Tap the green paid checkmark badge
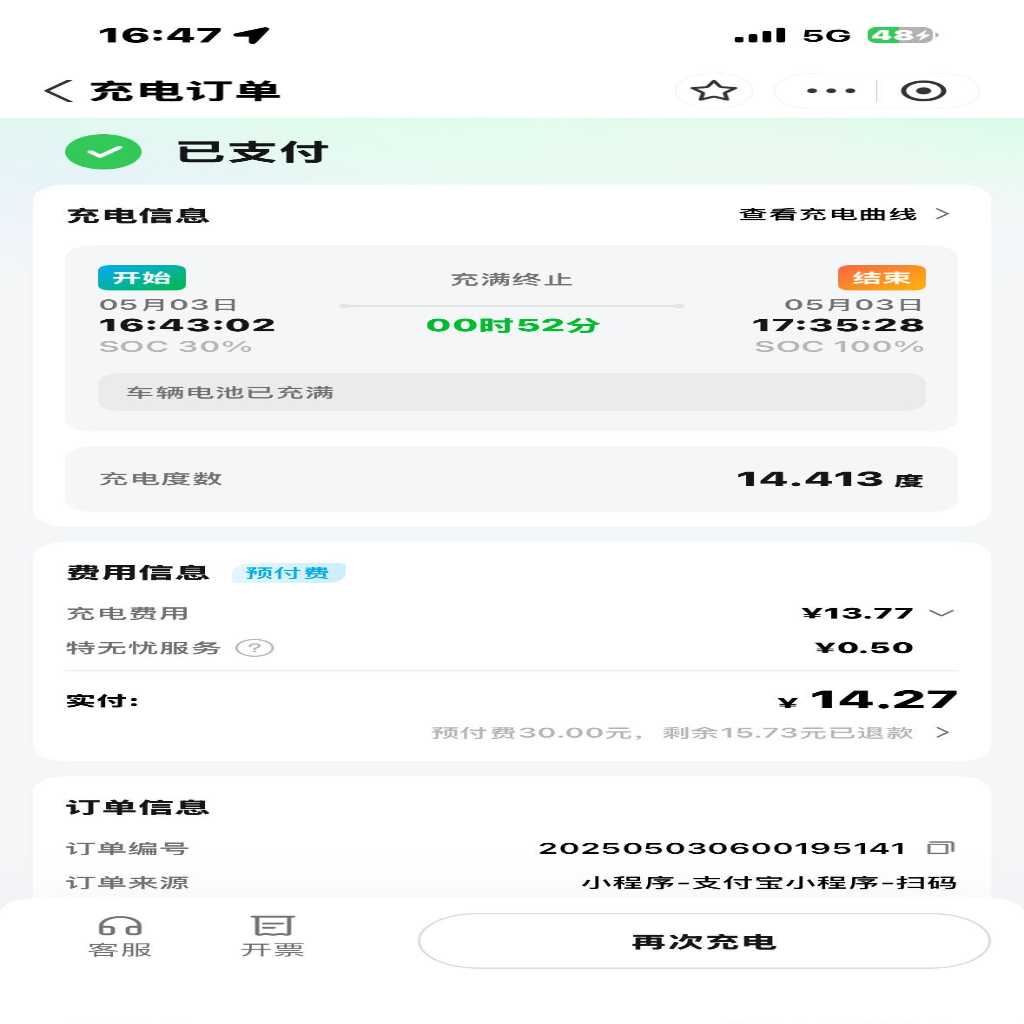 coord(103,152)
